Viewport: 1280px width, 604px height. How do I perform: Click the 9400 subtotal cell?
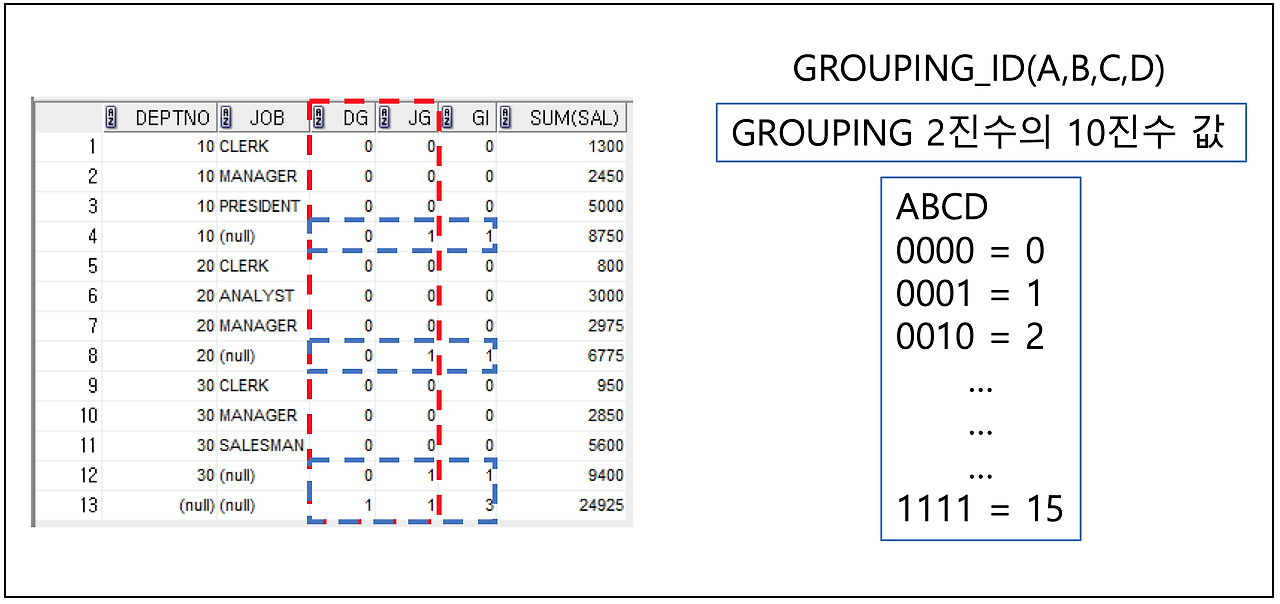(606, 476)
